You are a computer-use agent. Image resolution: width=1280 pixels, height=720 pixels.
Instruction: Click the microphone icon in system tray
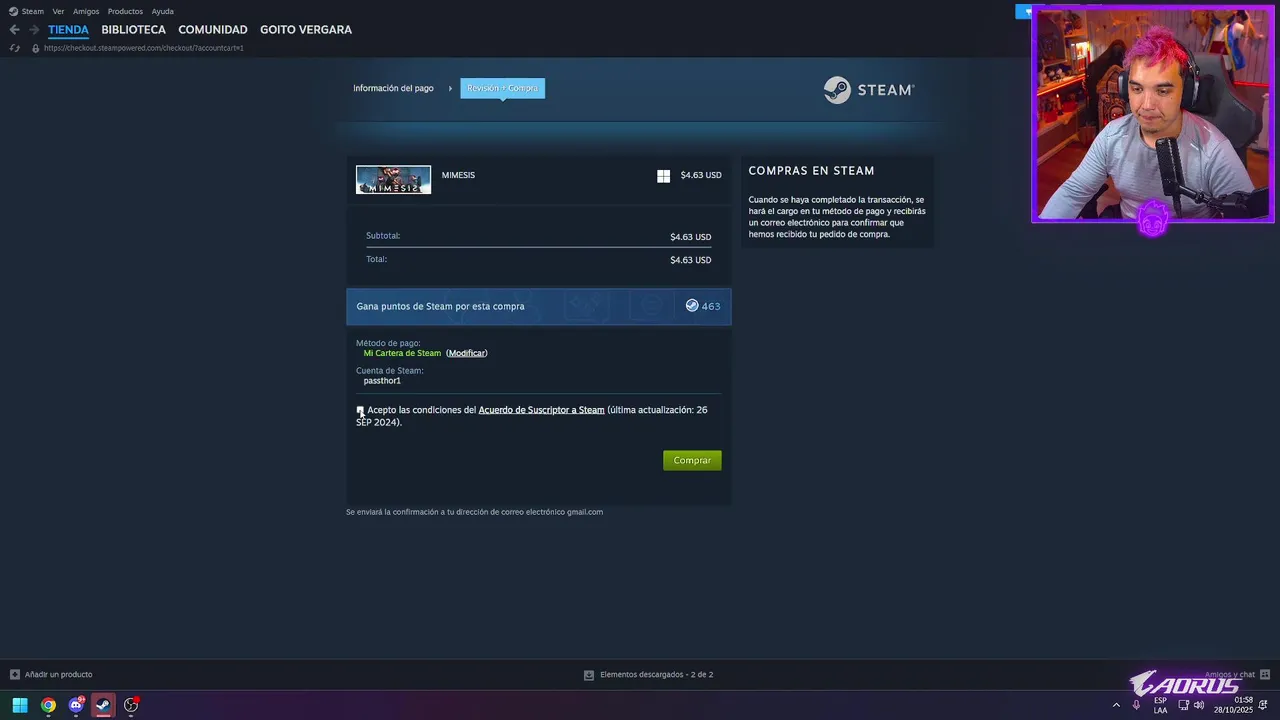point(1136,705)
